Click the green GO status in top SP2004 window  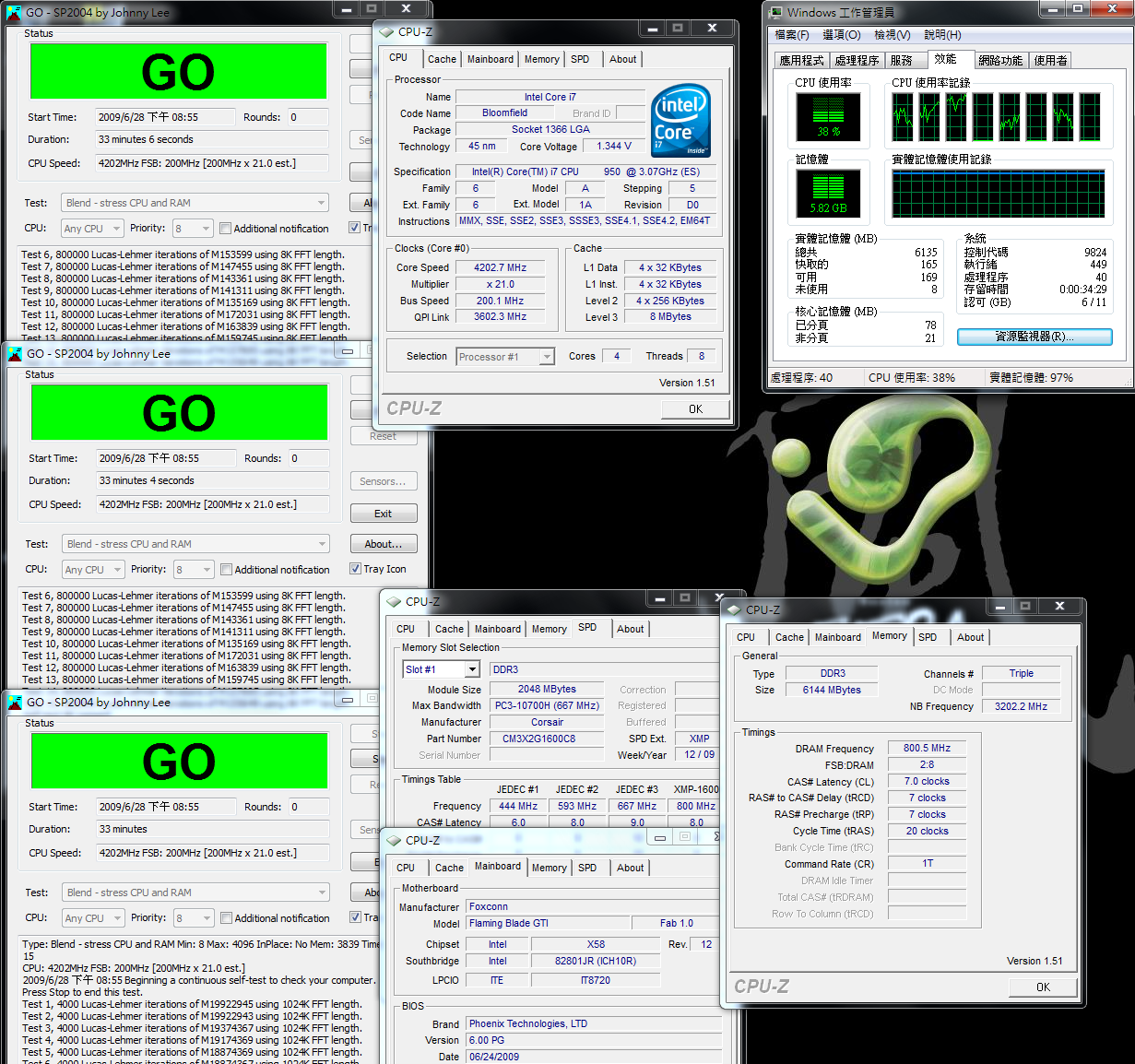(x=178, y=72)
